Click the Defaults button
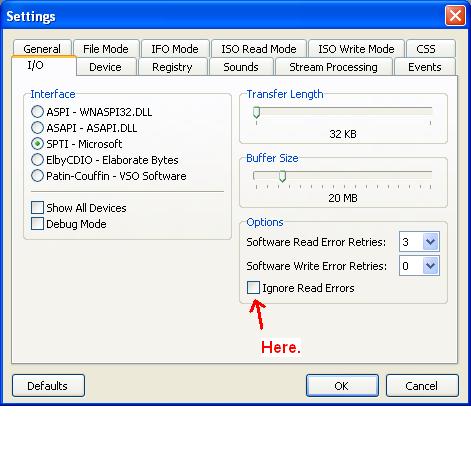This screenshot has width=471, height=454. [48, 386]
